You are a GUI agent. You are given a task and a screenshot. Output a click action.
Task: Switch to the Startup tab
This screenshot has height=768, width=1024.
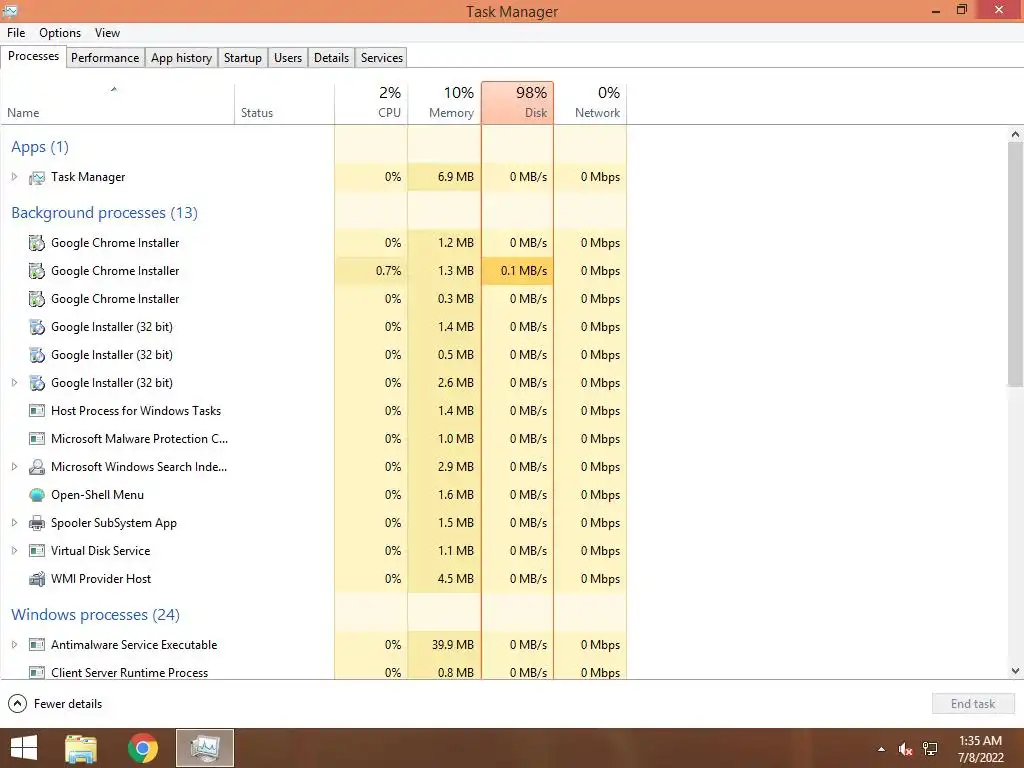(x=243, y=58)
